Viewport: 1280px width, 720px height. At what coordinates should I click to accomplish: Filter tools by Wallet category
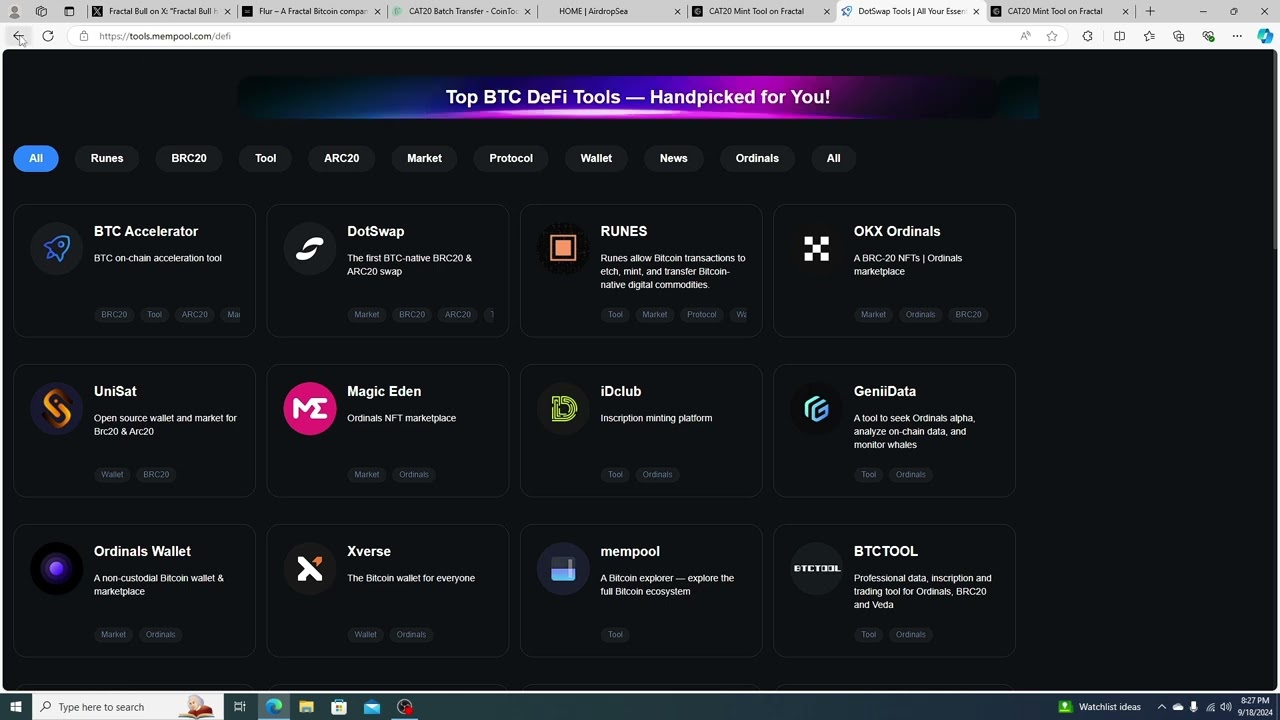click(596, 158)
